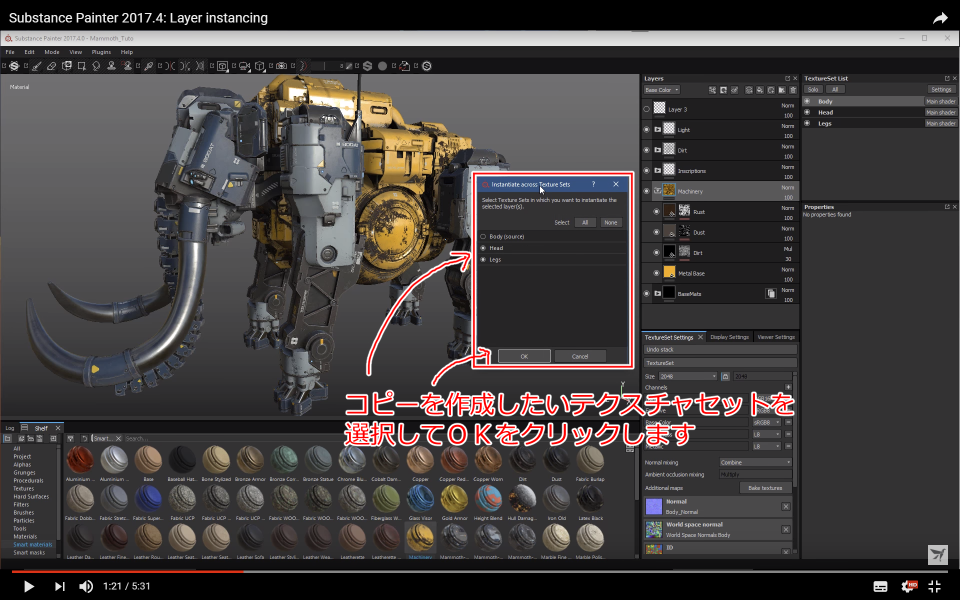Viewport: 960px width, 600px height.
Task: Hide the Light folder layer
Action: (x=647, y=130)
